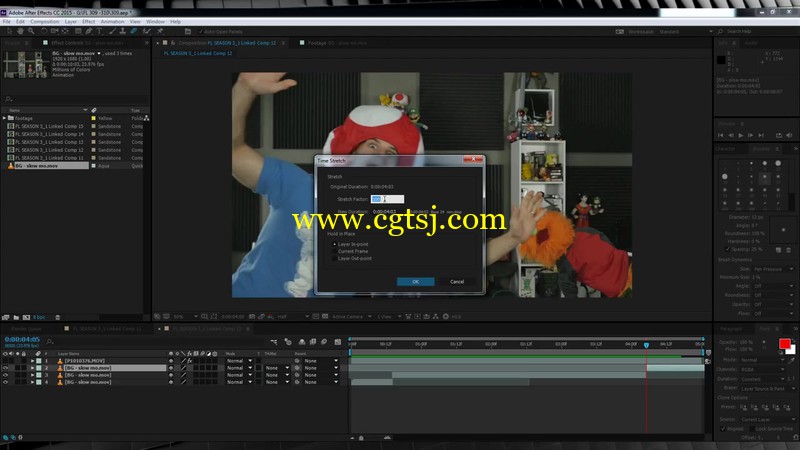Image resolution: width=800 pixels, height=450 pixels.
Task: Click Reset Exposure icon in viewer footer
Action: (446, 316)
